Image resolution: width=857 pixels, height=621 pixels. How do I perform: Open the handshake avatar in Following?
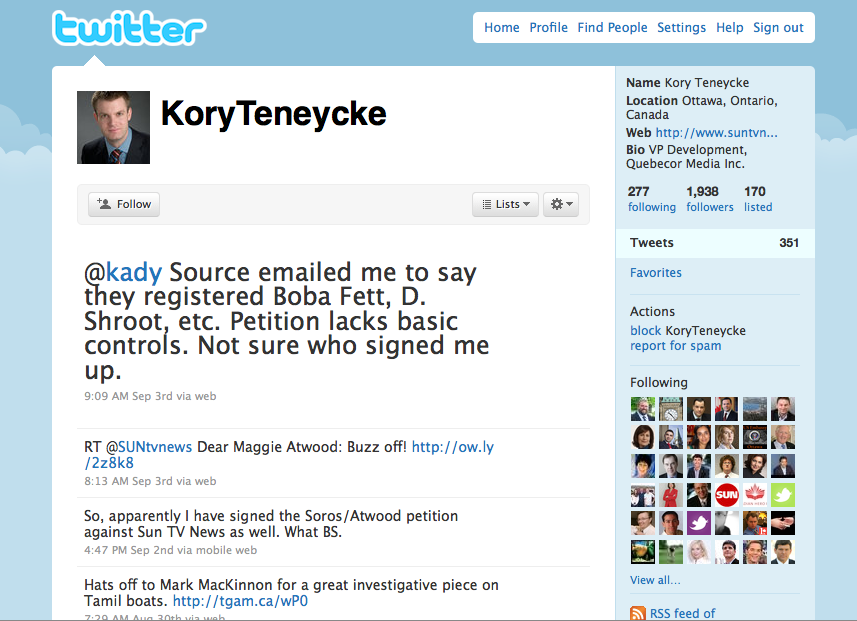pyautogui.click(x=783, y=523)
